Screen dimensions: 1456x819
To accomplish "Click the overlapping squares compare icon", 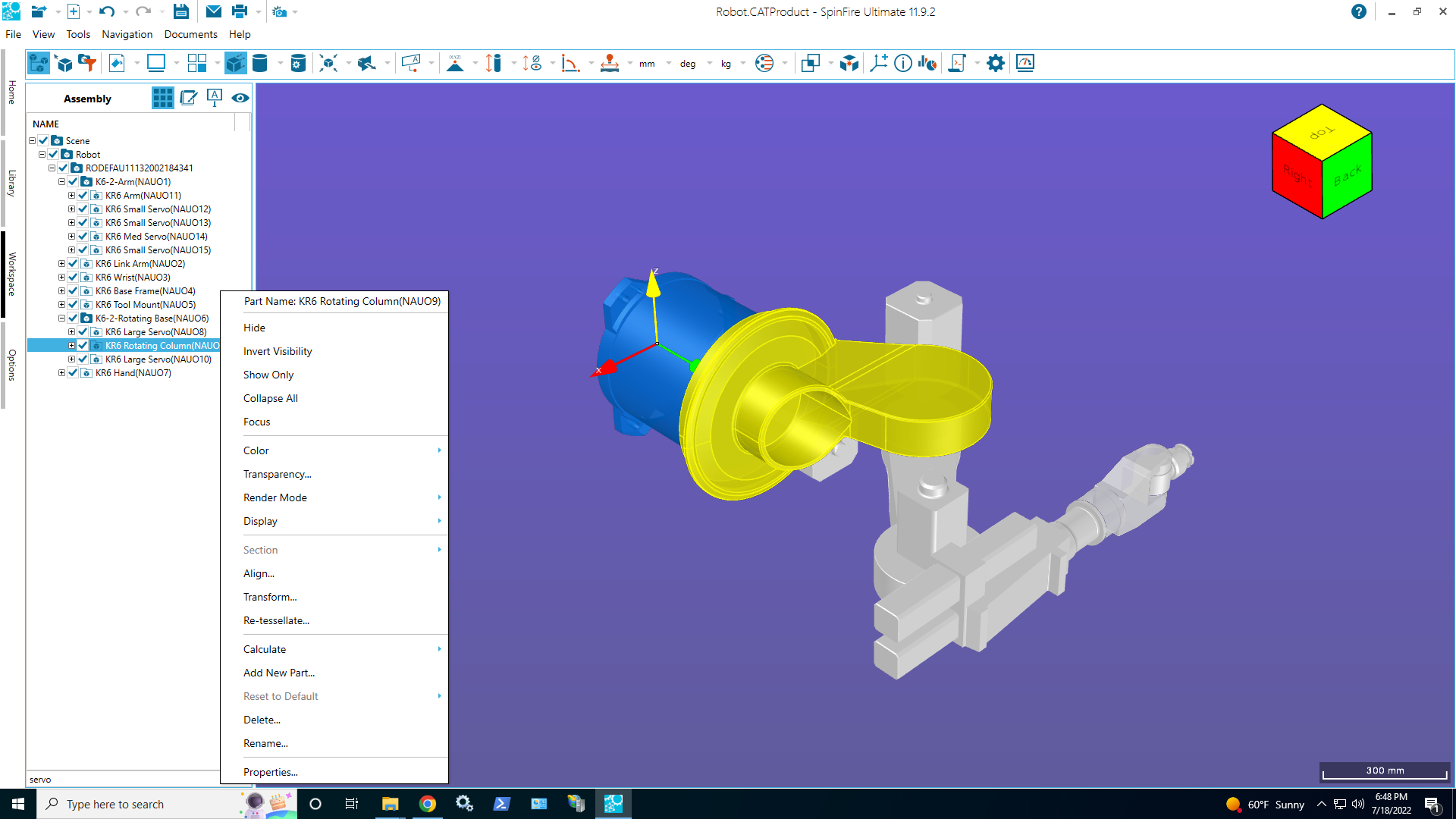I will click(811, 63).
